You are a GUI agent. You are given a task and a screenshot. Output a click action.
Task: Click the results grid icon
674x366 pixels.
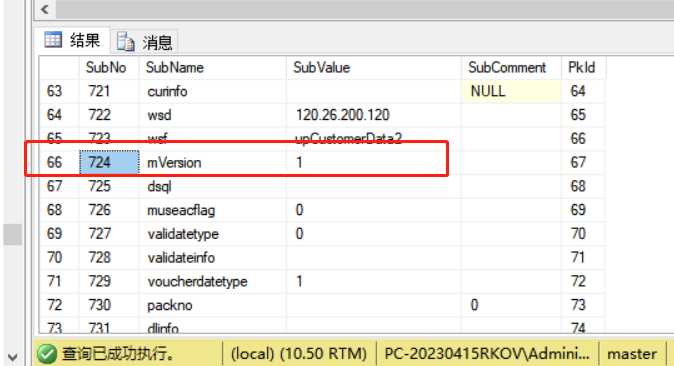53,40
